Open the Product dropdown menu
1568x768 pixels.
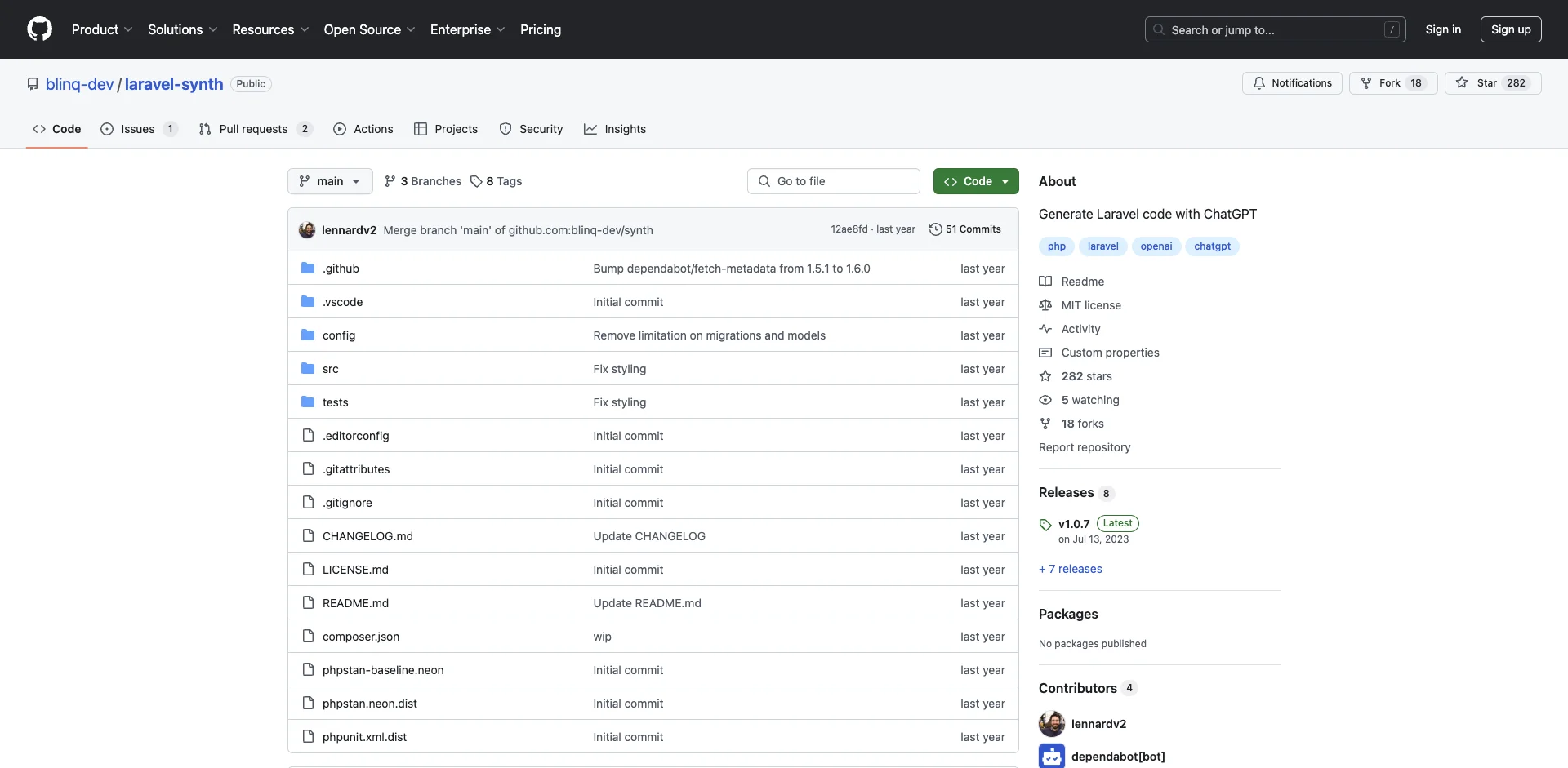coord(102,29)
